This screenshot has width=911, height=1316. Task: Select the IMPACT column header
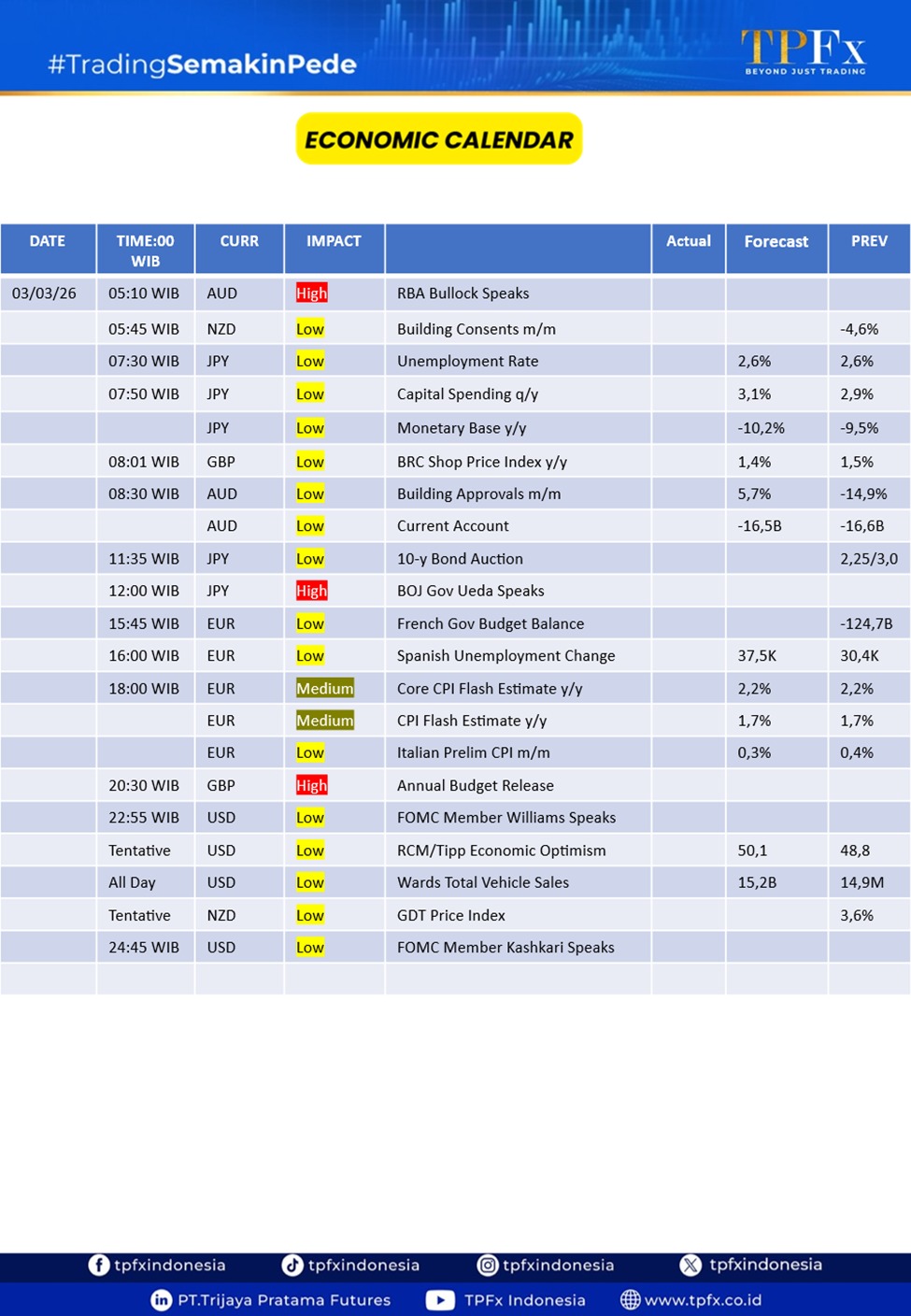coord(334,241)
